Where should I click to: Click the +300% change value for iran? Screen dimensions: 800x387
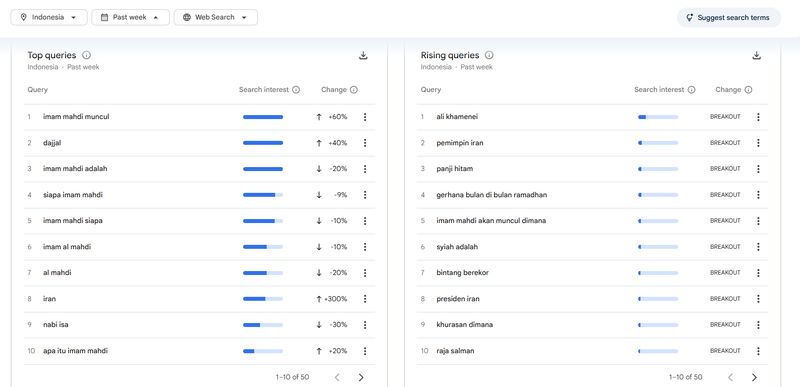[x=336, y=299]
